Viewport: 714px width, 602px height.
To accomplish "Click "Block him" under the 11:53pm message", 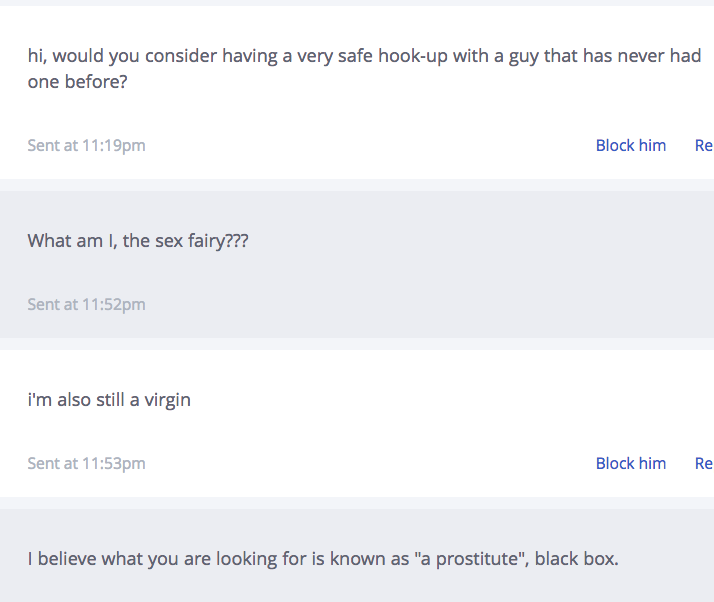I will (x=630, y=463).
